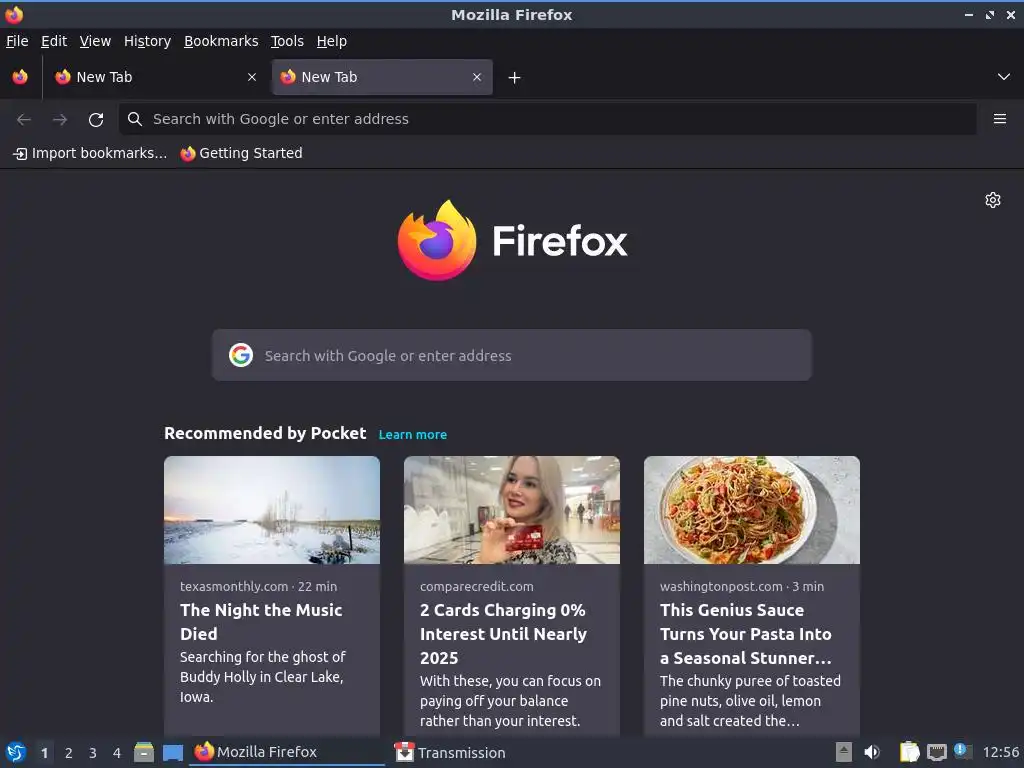The image size is (1024, 768).
Task: Close the active second New Tab
Action: (x=477, y=77)
